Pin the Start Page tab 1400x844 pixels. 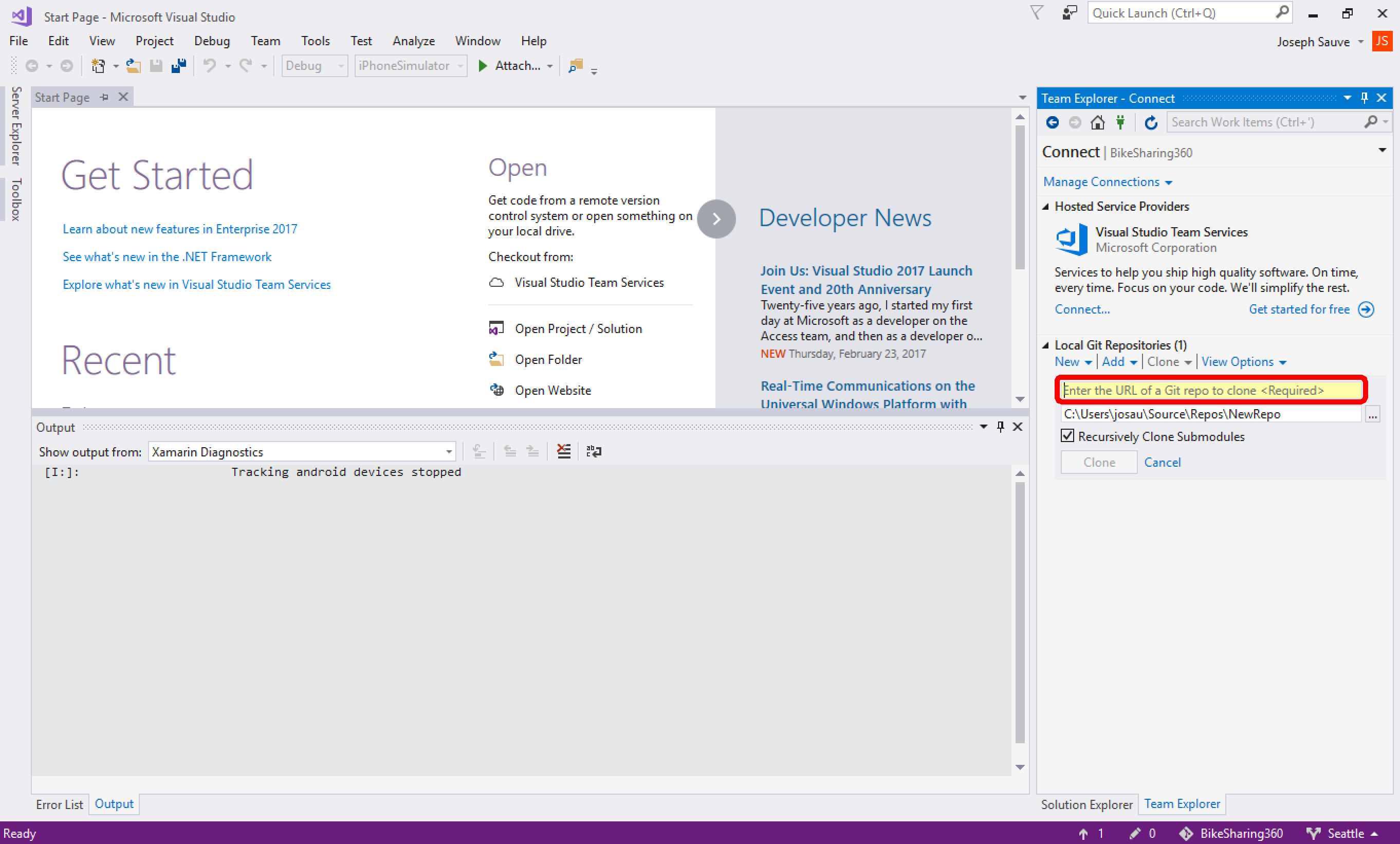[104, 97]
